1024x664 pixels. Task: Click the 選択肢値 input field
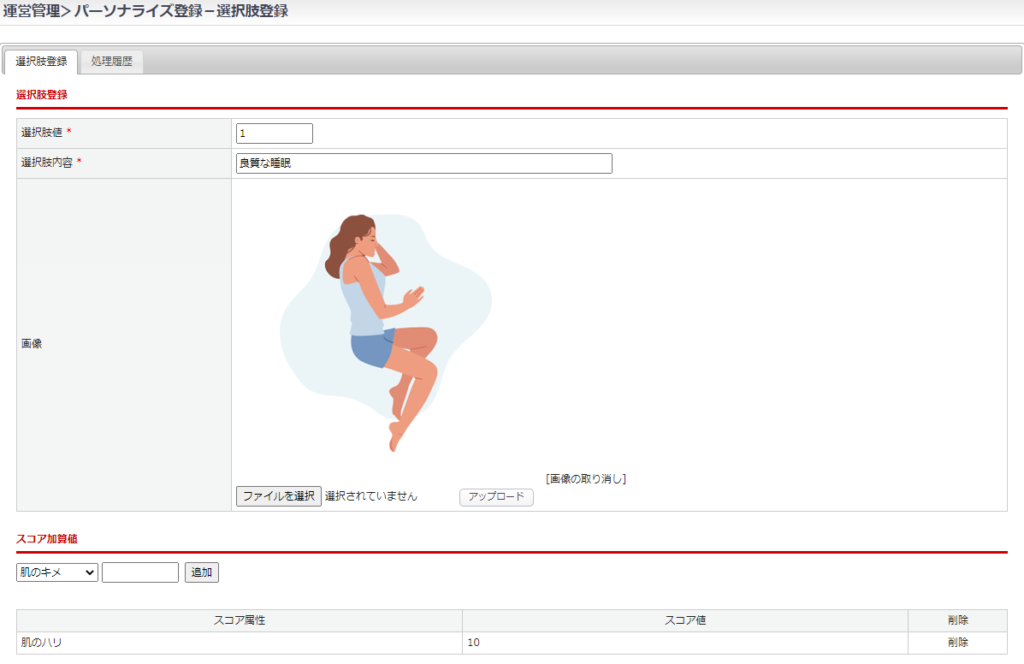point(274,133)
